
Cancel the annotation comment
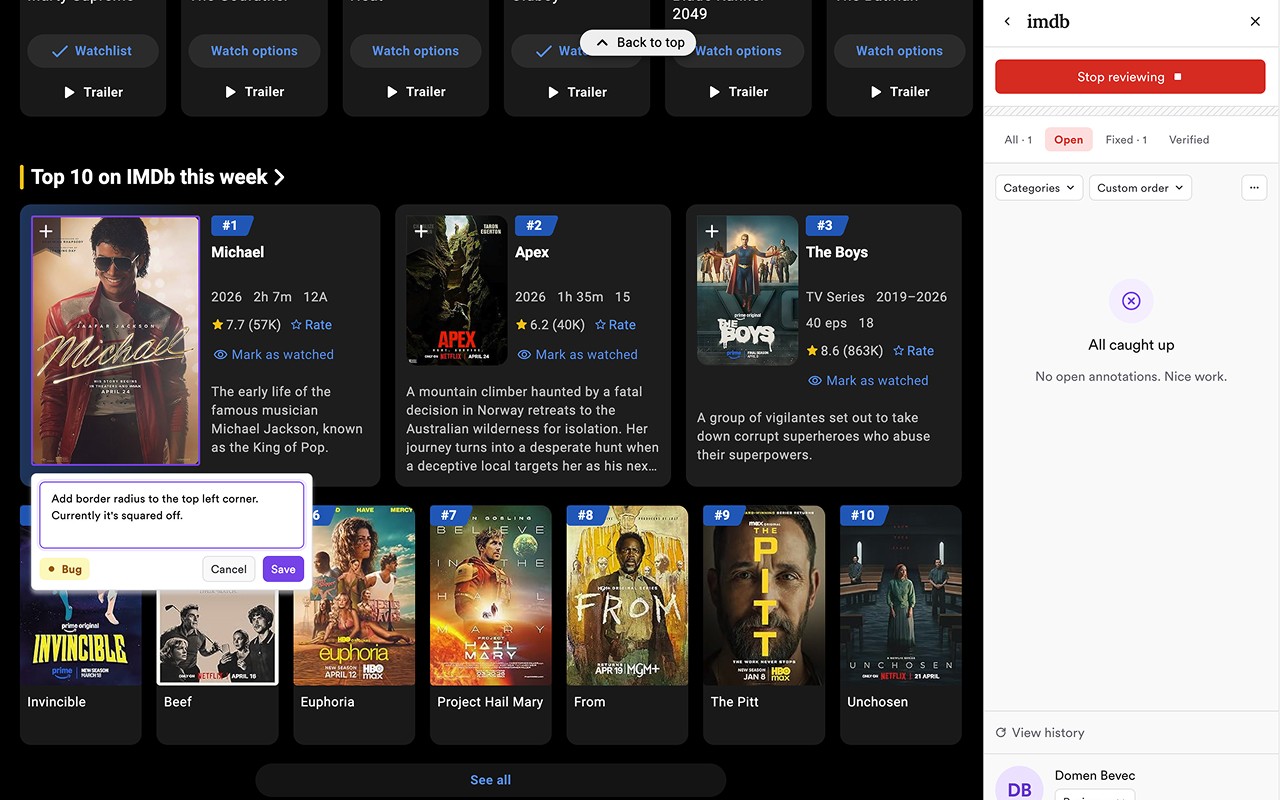228,569
